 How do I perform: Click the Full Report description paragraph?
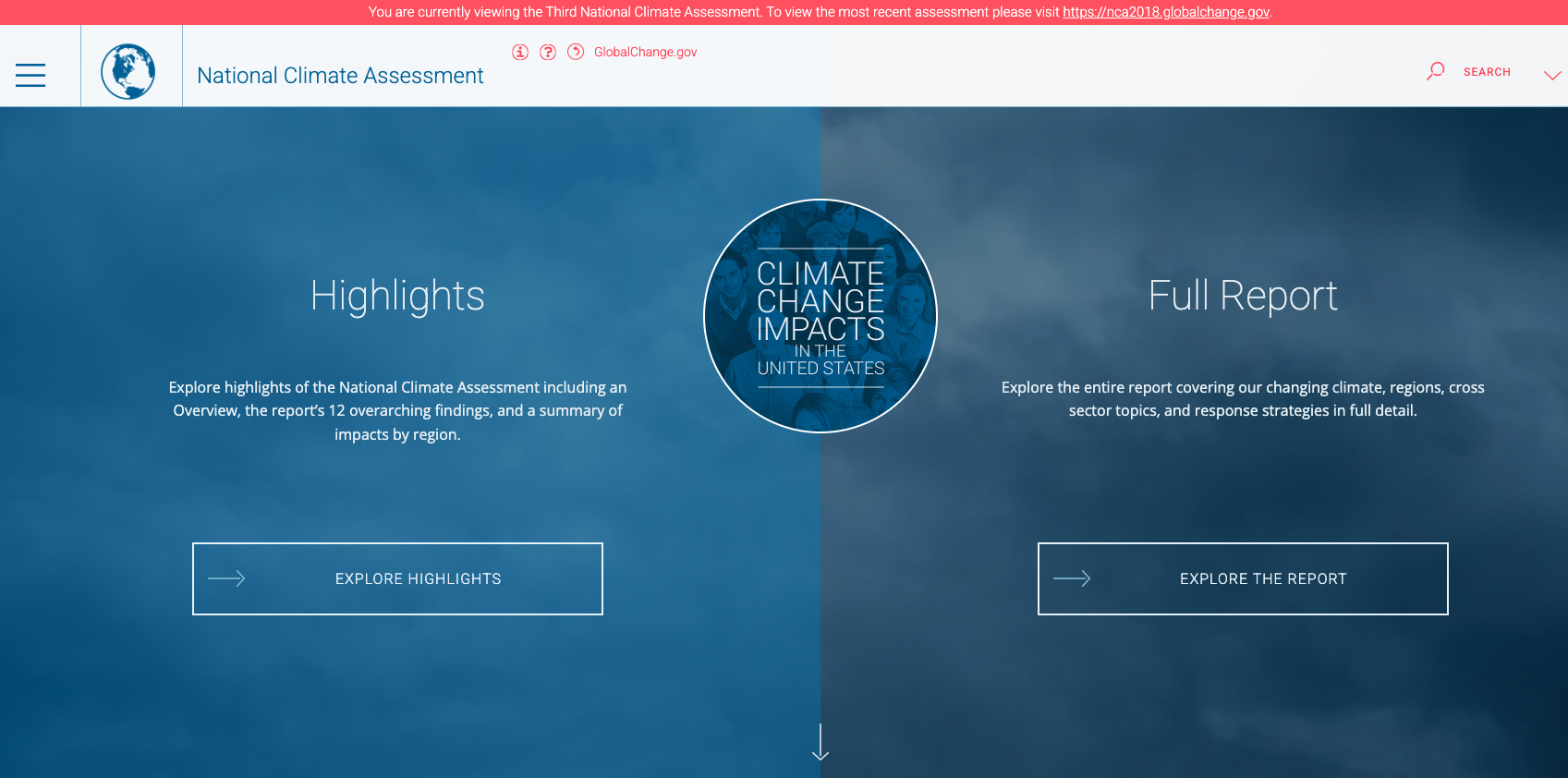1243,399
